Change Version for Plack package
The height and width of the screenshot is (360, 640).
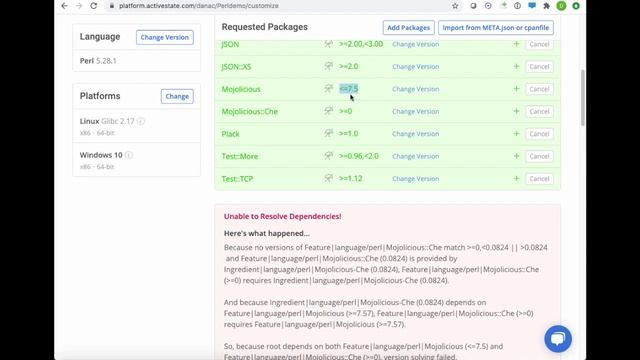pyautogui.click(x=416, y=134)
